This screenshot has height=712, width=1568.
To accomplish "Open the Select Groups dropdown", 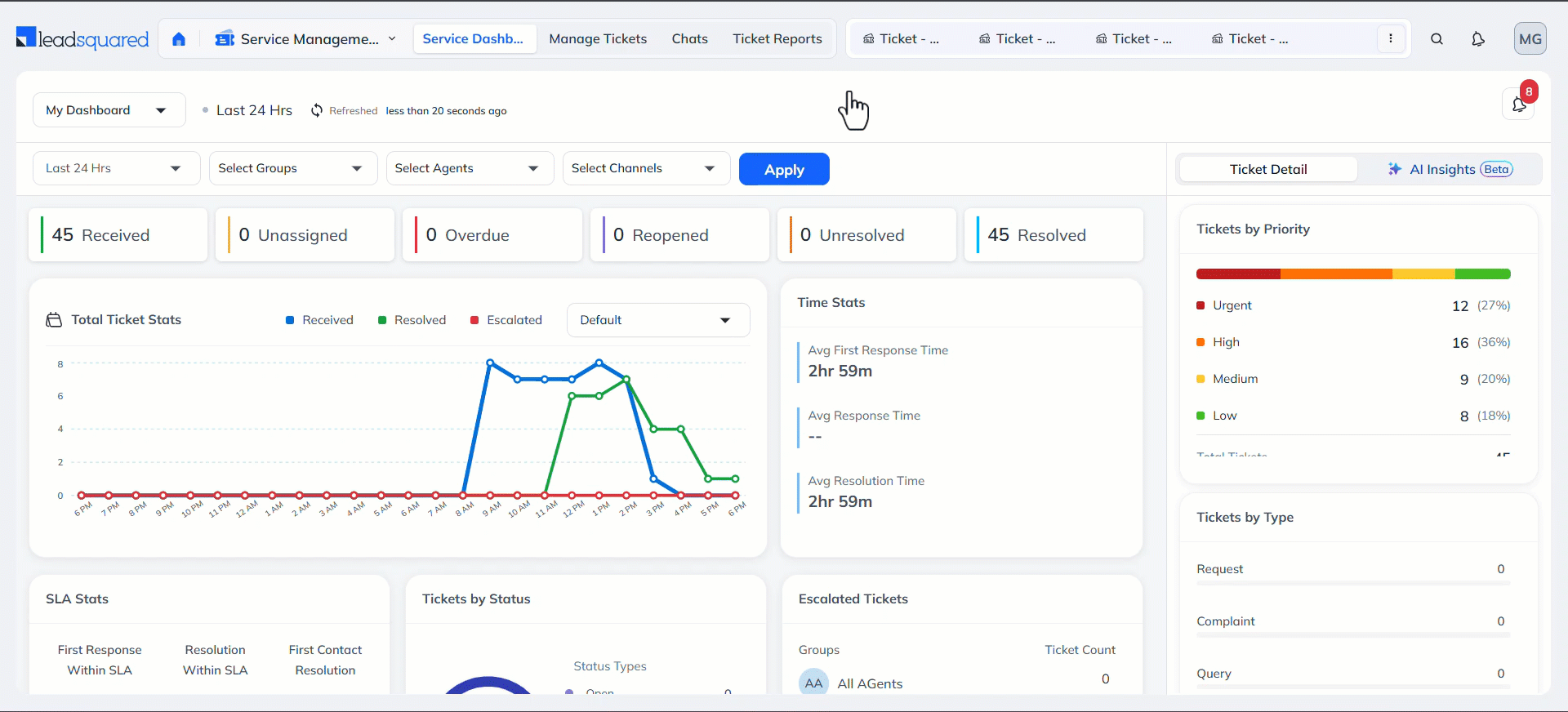I will [x=293, y=168].
